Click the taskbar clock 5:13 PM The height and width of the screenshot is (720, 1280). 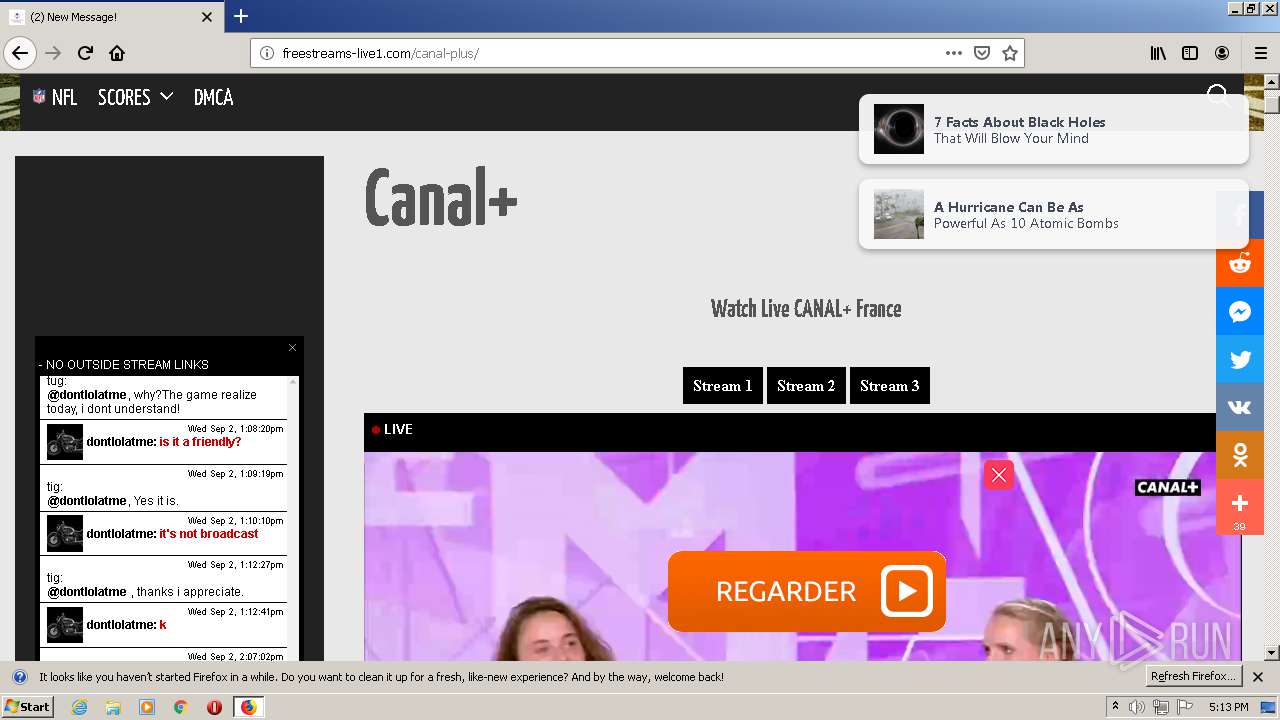[x=1228, y=707]
